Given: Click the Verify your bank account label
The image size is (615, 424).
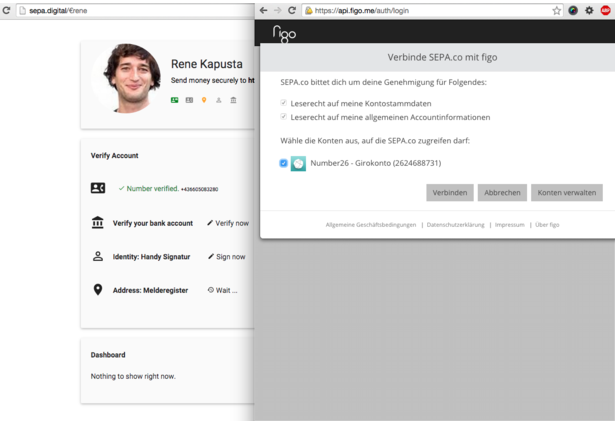Looking at the screenshot, I should click(153, 223).
